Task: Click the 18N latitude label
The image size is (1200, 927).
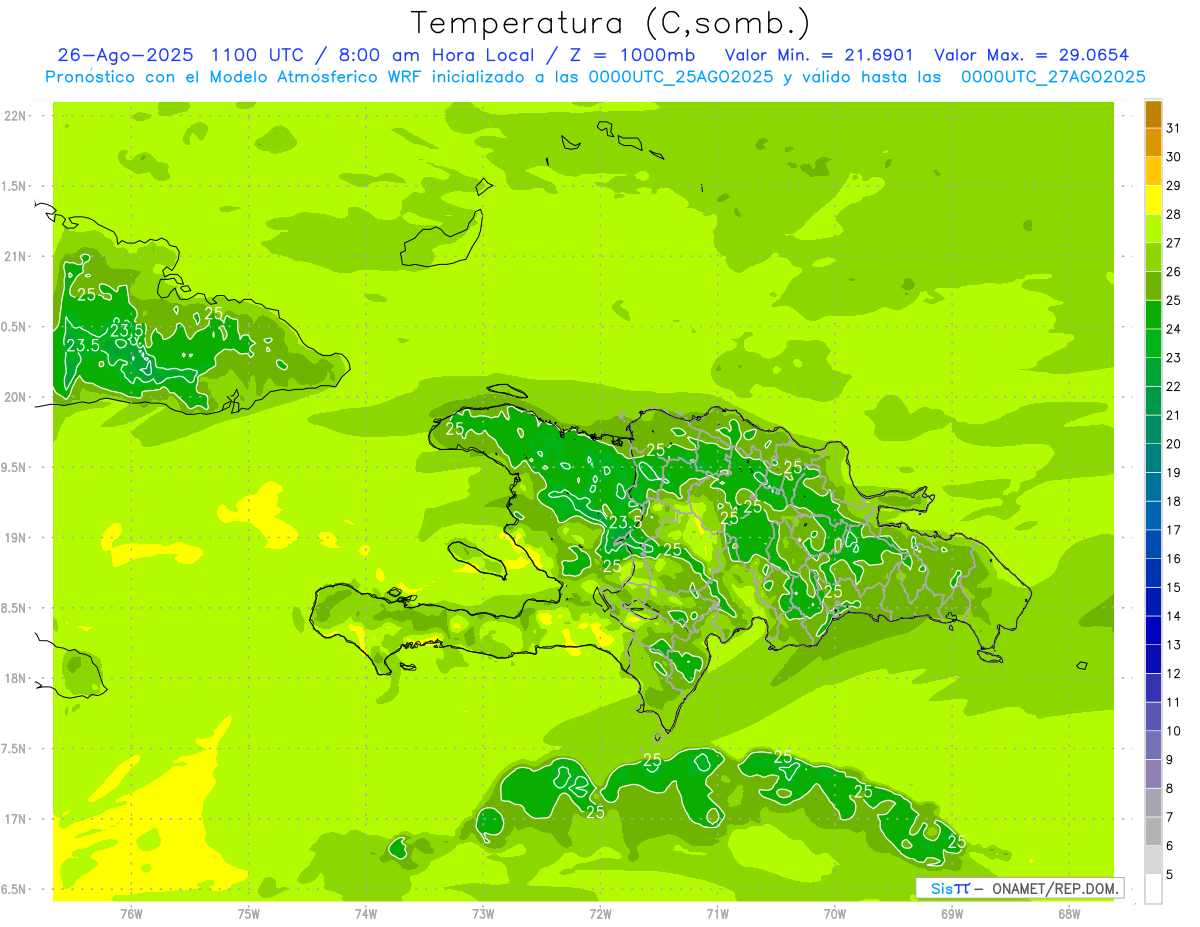Action: point(16,678)
